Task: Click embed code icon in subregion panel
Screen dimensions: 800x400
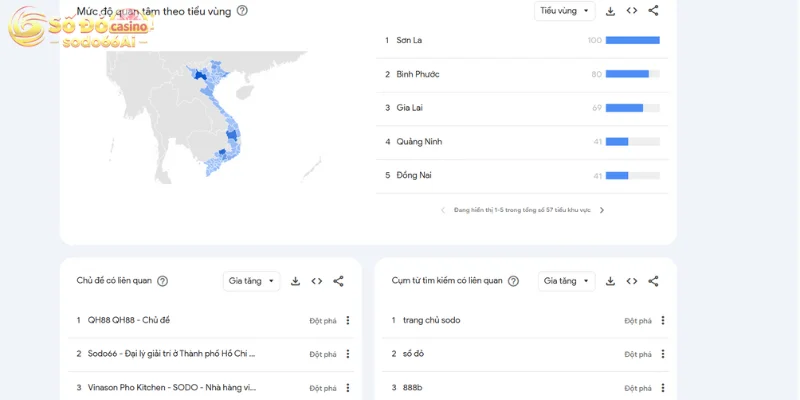Action: point(632,11)
